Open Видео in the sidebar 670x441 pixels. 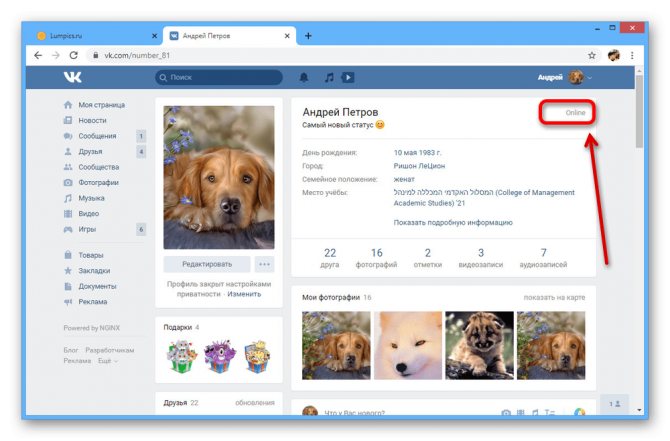point(88,214)
